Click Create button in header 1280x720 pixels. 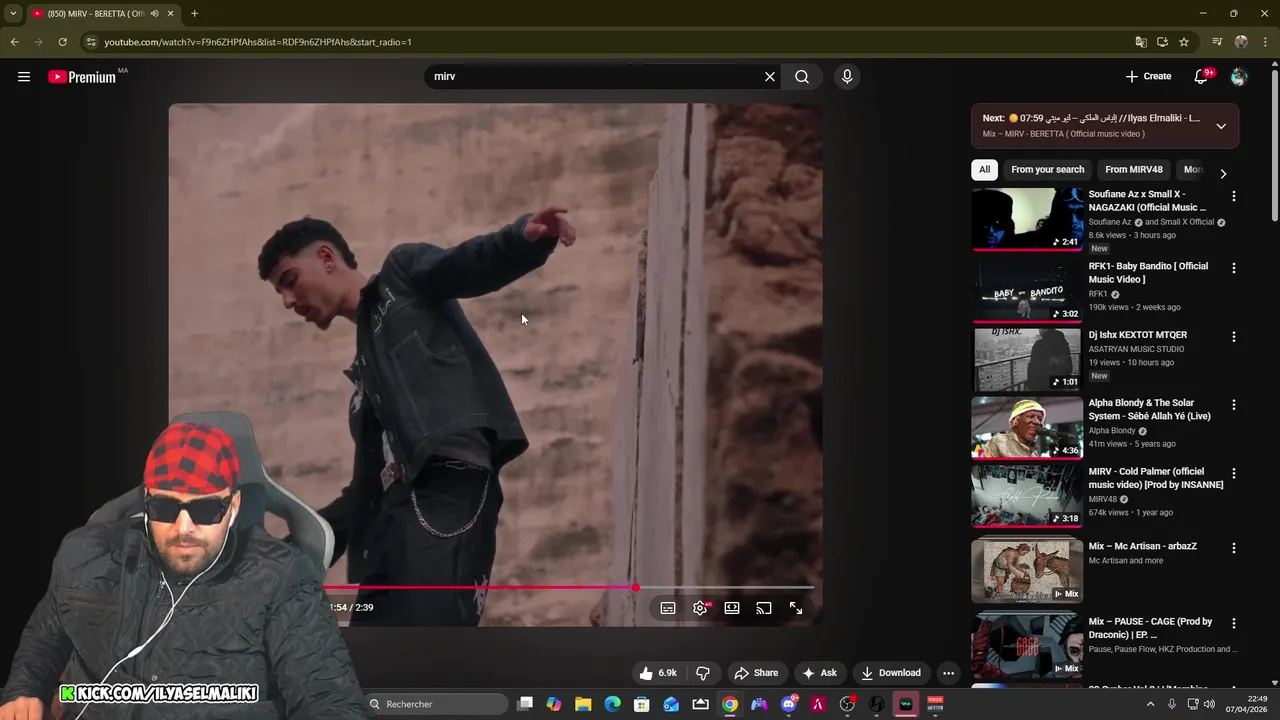(1148, 77)
